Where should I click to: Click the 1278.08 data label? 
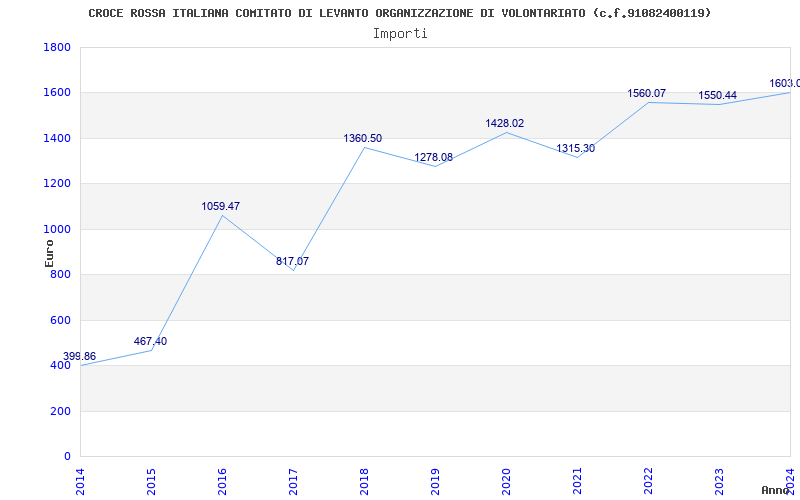click(434, 157)
